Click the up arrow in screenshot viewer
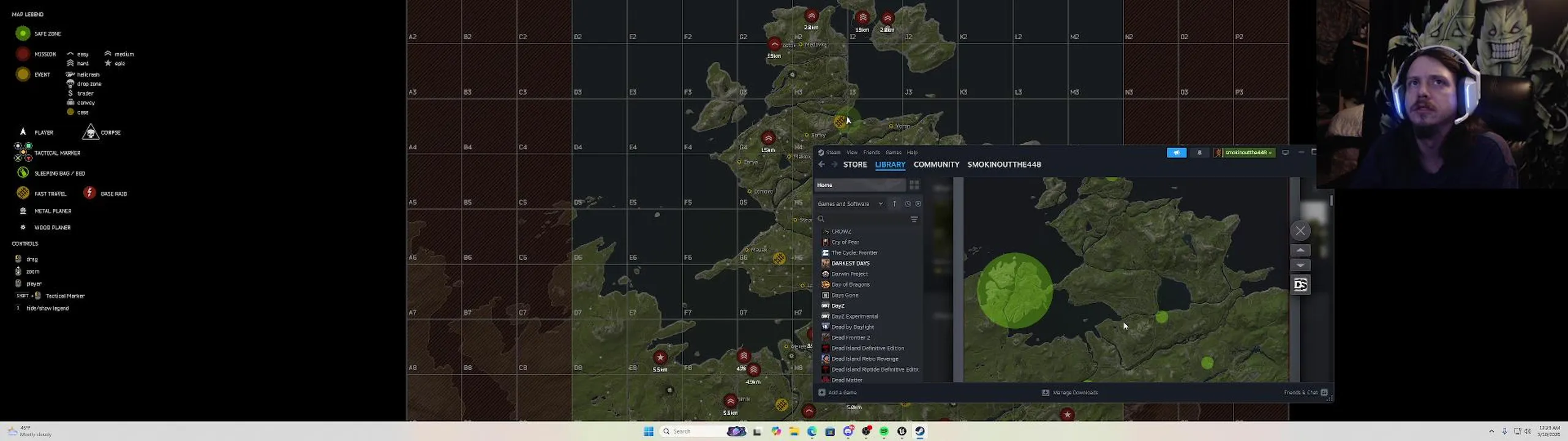The image size is (1568, 441). pyautogui.click(x=1300, y=251)
